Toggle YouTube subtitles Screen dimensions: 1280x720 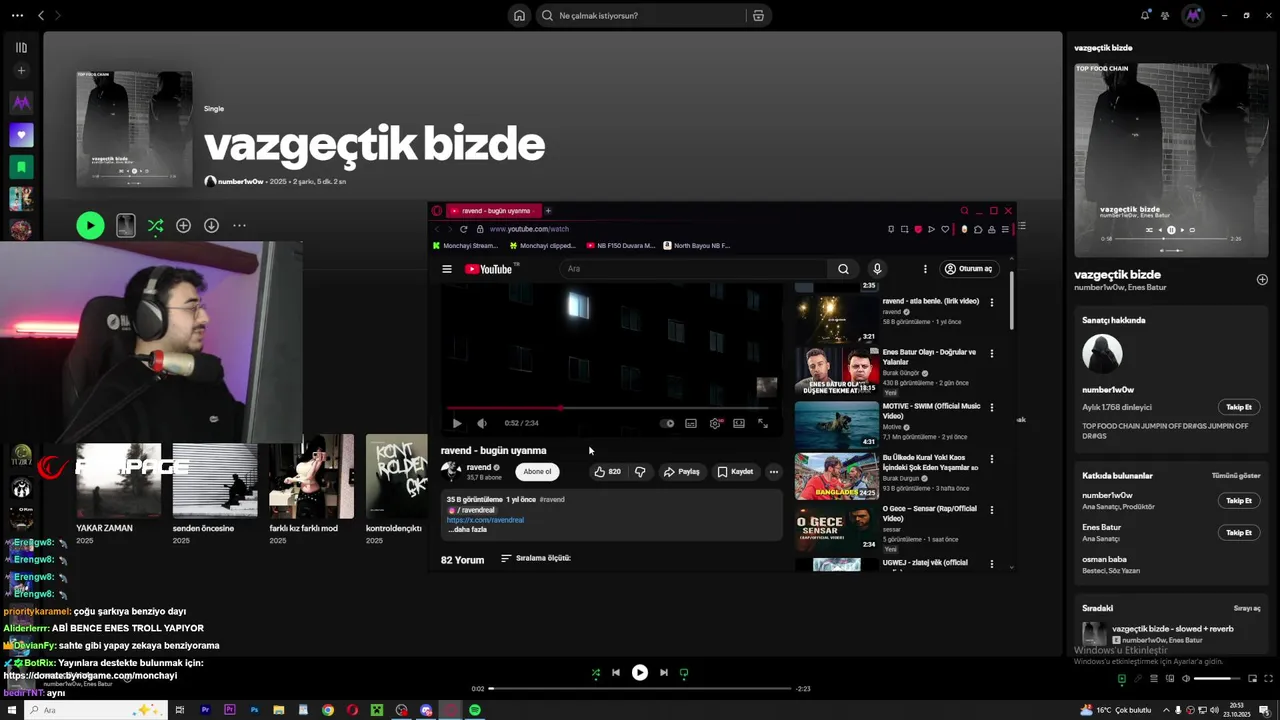[691, 423]
